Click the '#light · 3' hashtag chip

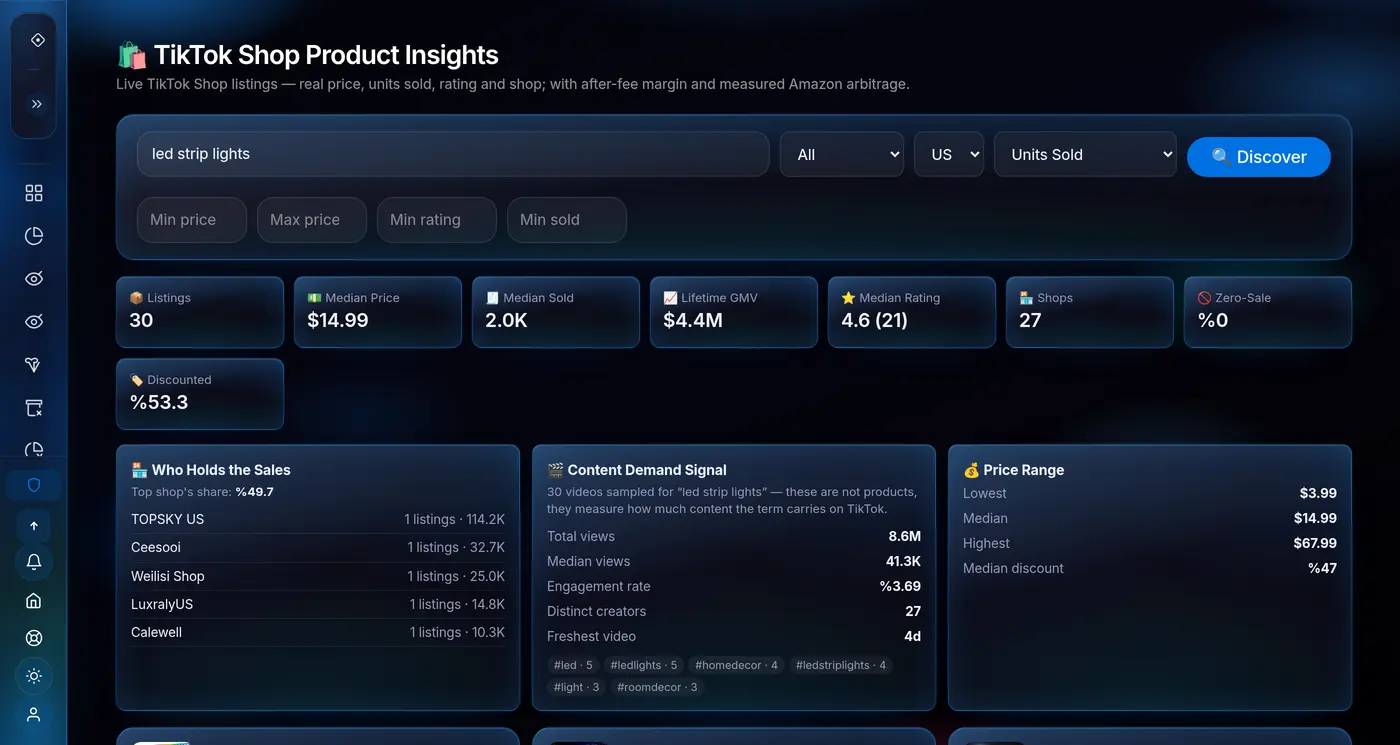[x=577, y=687]
